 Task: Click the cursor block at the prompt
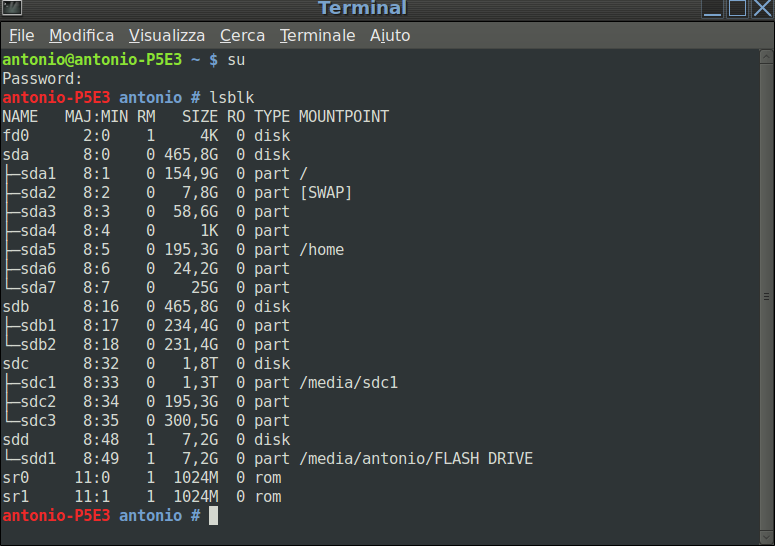213,516
